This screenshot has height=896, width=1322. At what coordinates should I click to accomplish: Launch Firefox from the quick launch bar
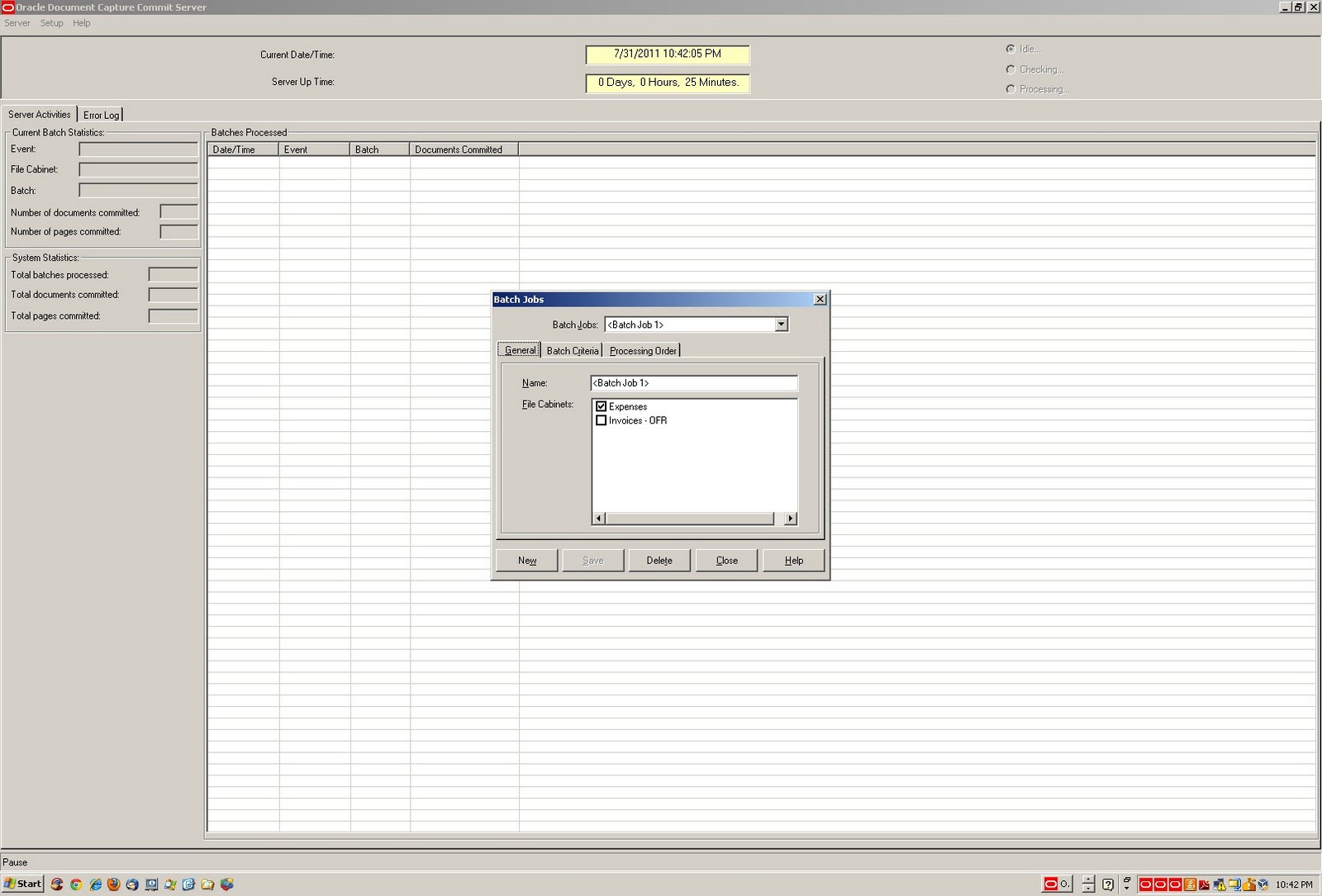pyautogui.click(x=113, y=884)
